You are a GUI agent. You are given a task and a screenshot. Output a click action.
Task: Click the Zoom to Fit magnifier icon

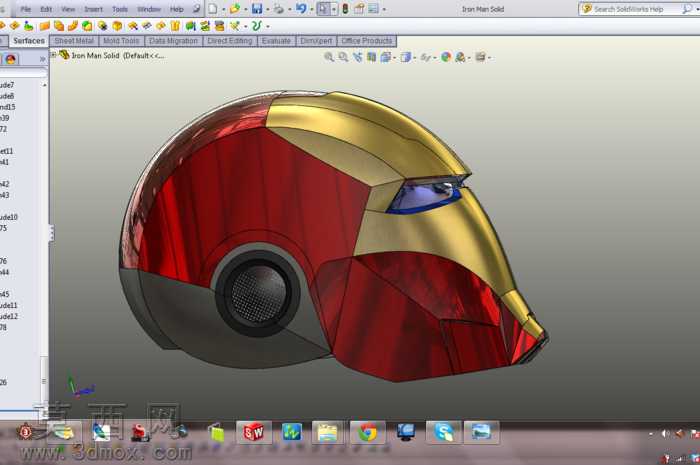tap(329, 57)
